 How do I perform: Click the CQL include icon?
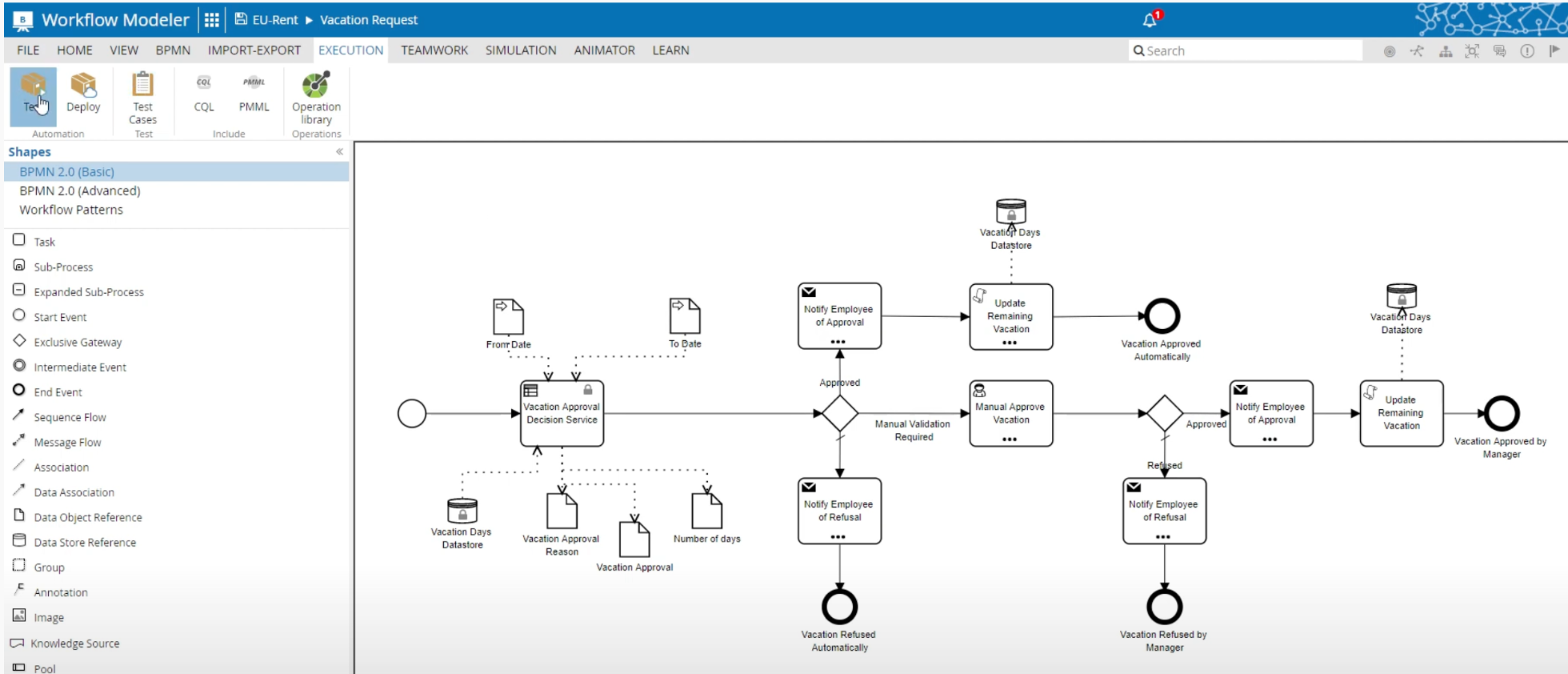[204, 94]
